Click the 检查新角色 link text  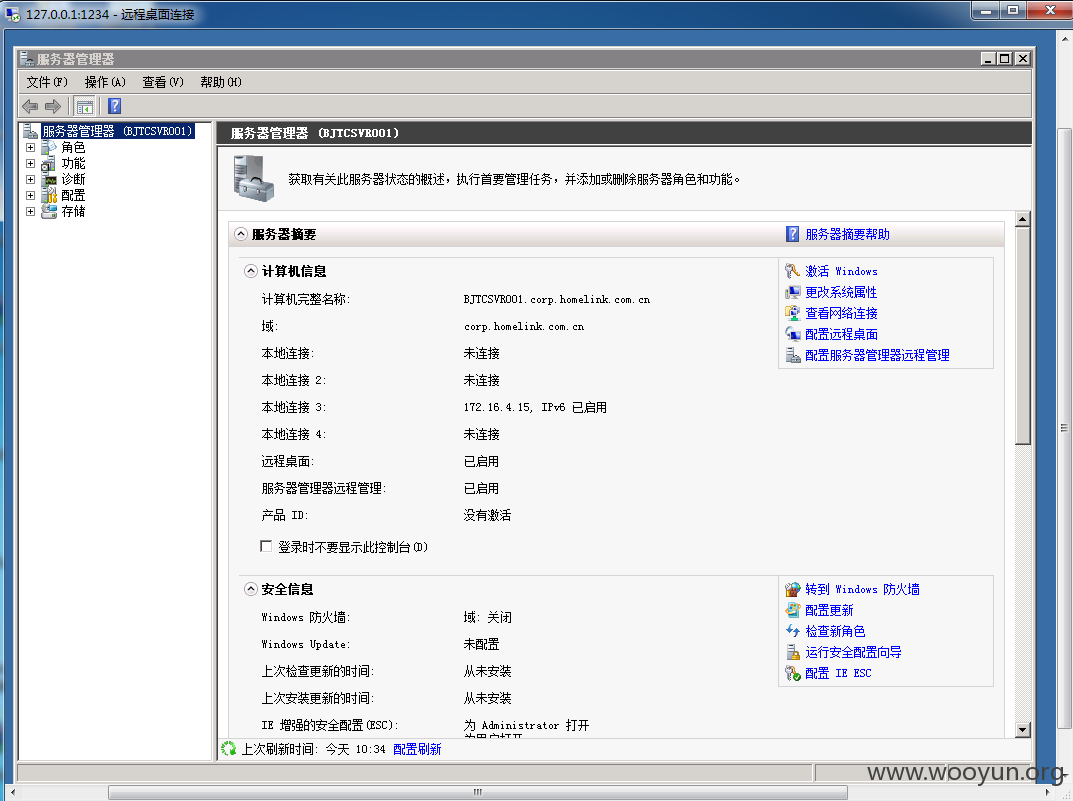tap(835, 631)
